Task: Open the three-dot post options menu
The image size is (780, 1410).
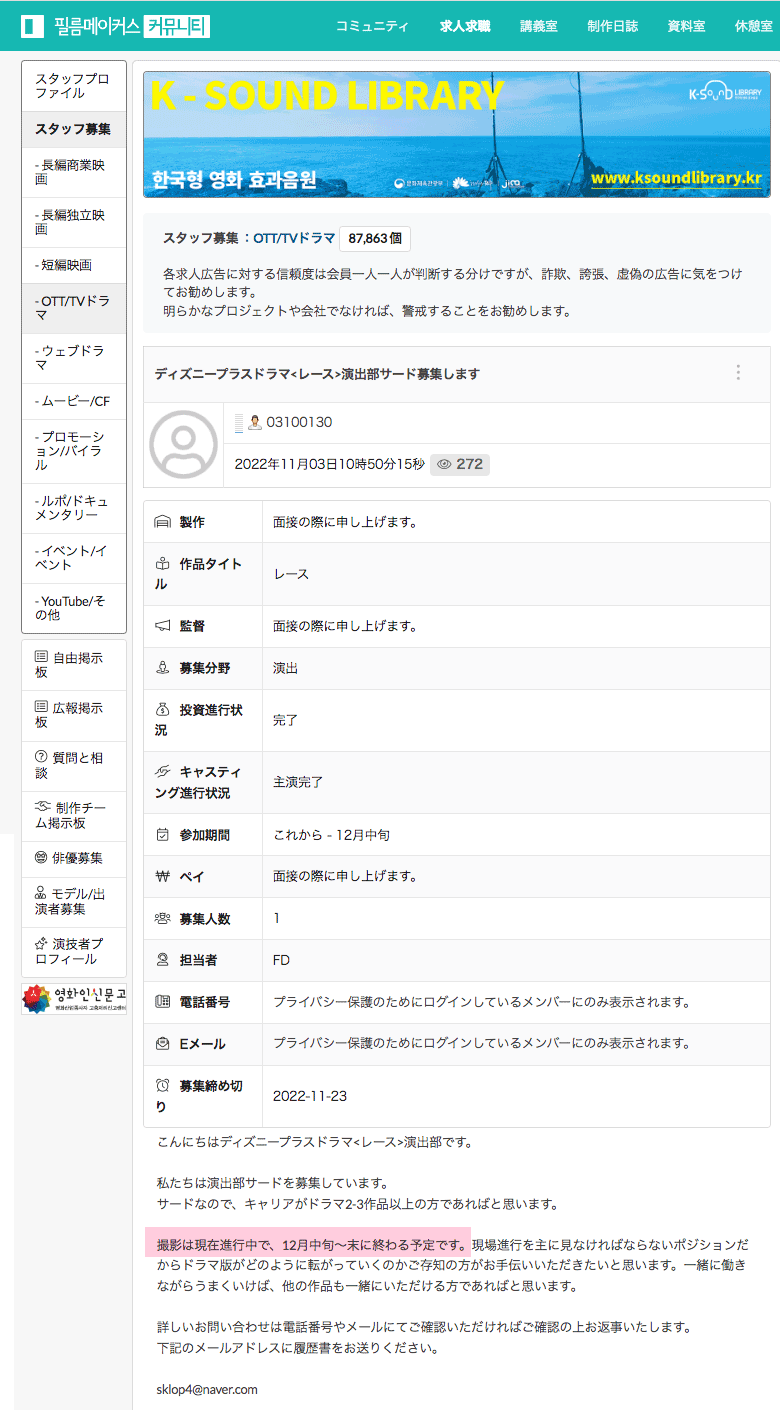Action: [738, 373]
